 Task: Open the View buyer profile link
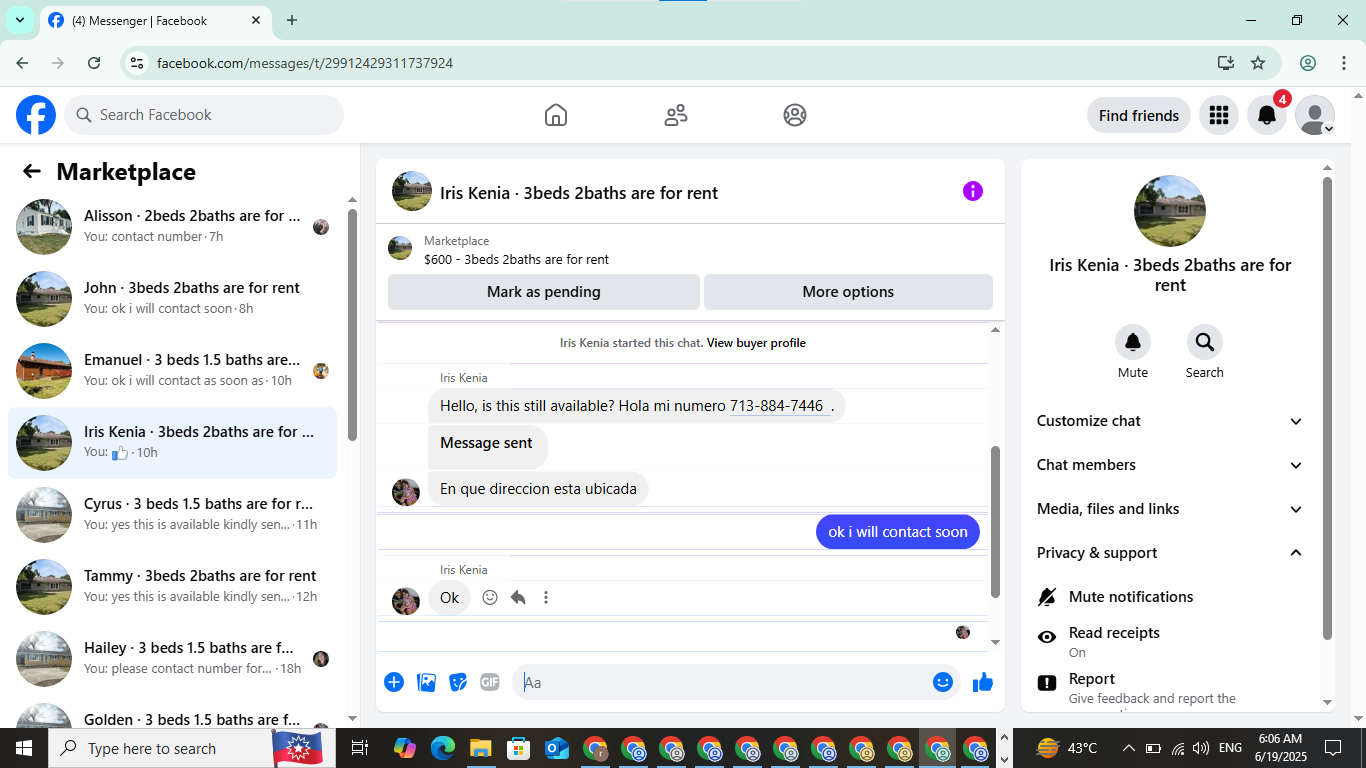click(756, 343)
